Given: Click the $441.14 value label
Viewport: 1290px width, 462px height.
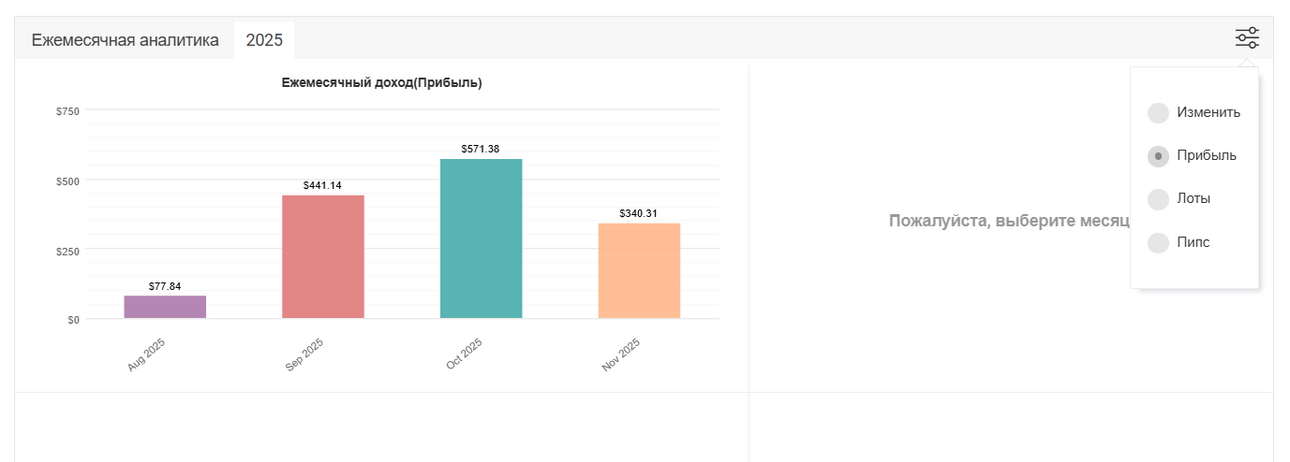Looking at the screenshot, I should tap(323, 185).
